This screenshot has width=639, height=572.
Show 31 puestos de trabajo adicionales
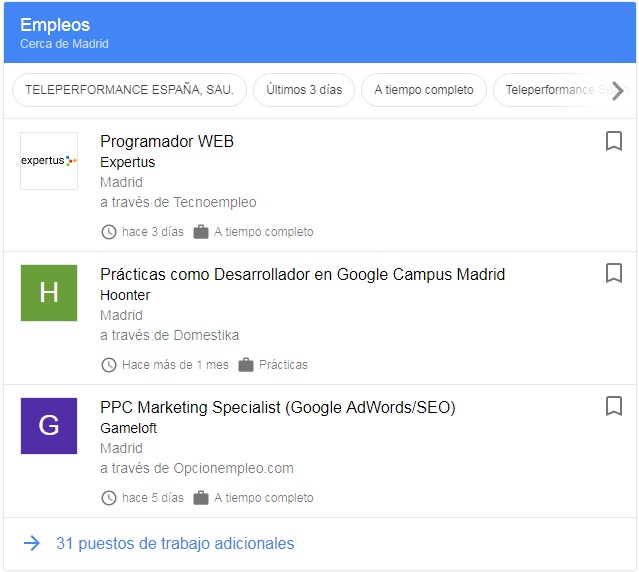point(175,544)
